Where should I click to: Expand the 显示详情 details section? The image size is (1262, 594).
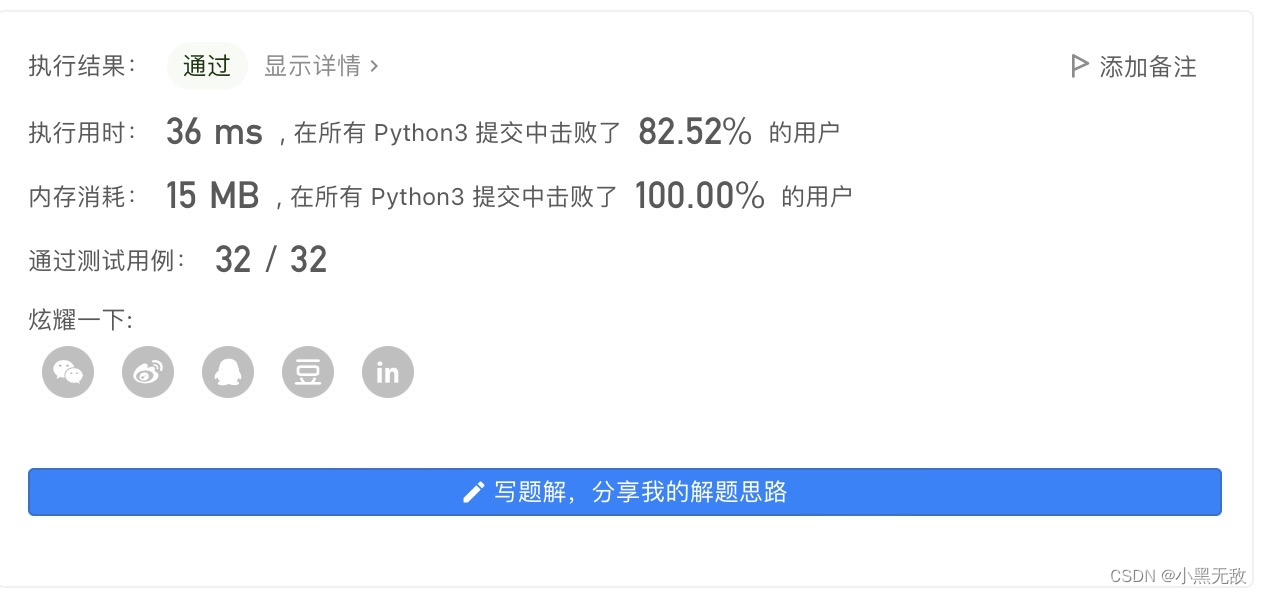313,66
